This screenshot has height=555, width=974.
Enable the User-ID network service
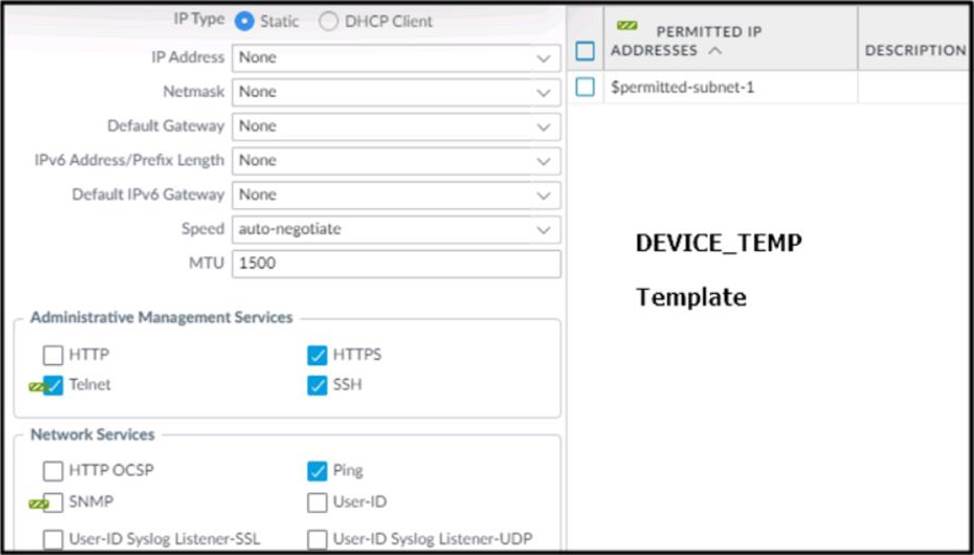click(317, 502)
